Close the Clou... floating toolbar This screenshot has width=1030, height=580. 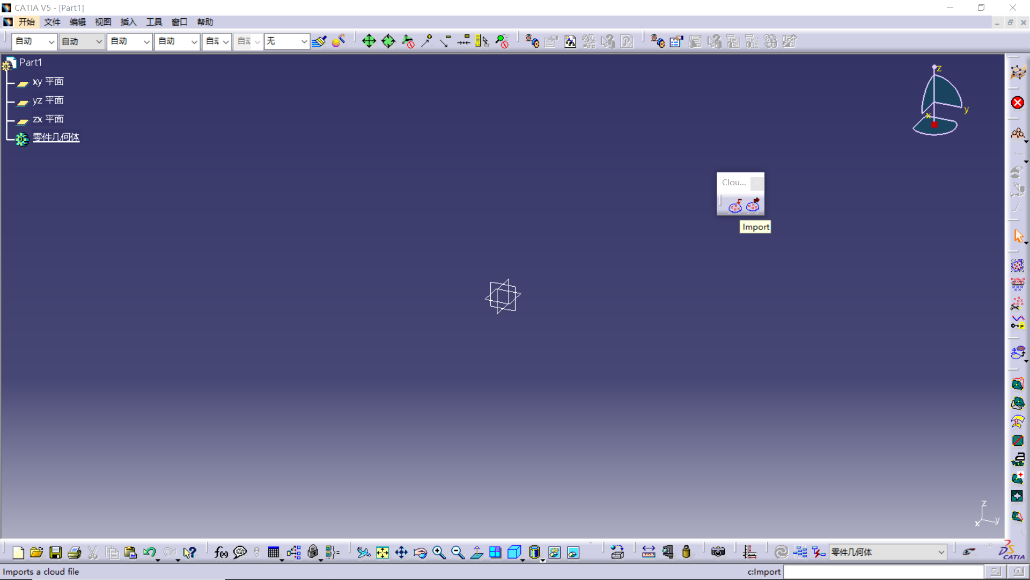(757, 183)
